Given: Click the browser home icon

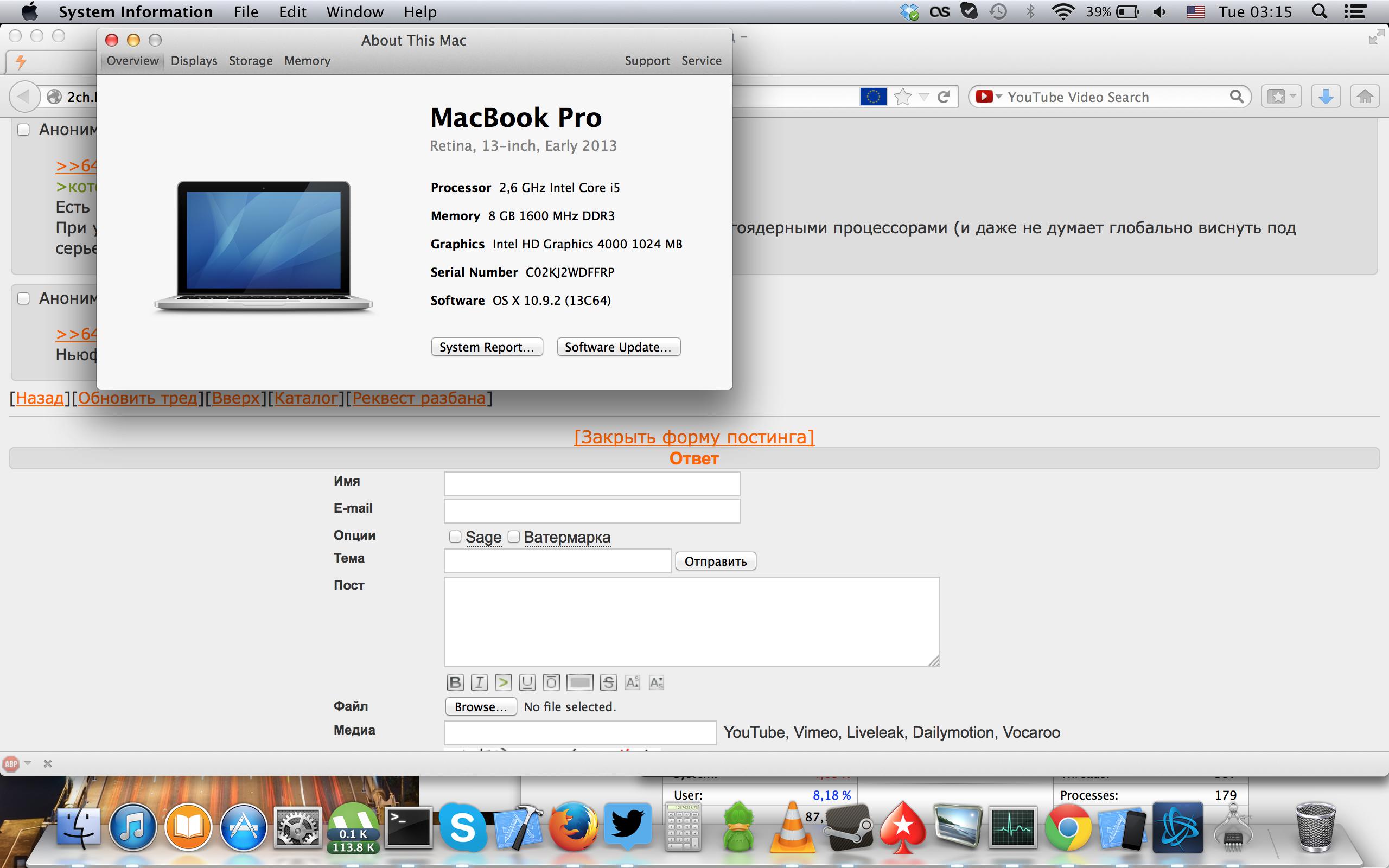Looking at the screenshot, I should click(x=1365, y=97).
